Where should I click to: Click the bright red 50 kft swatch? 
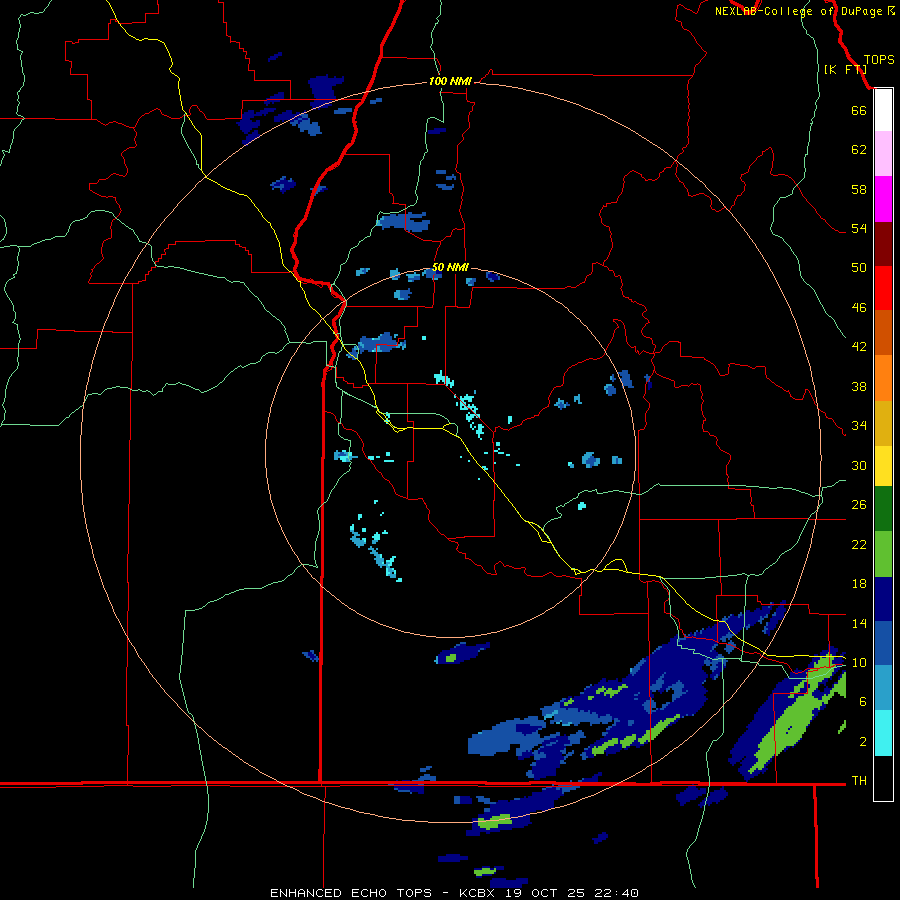click(883, 288)
